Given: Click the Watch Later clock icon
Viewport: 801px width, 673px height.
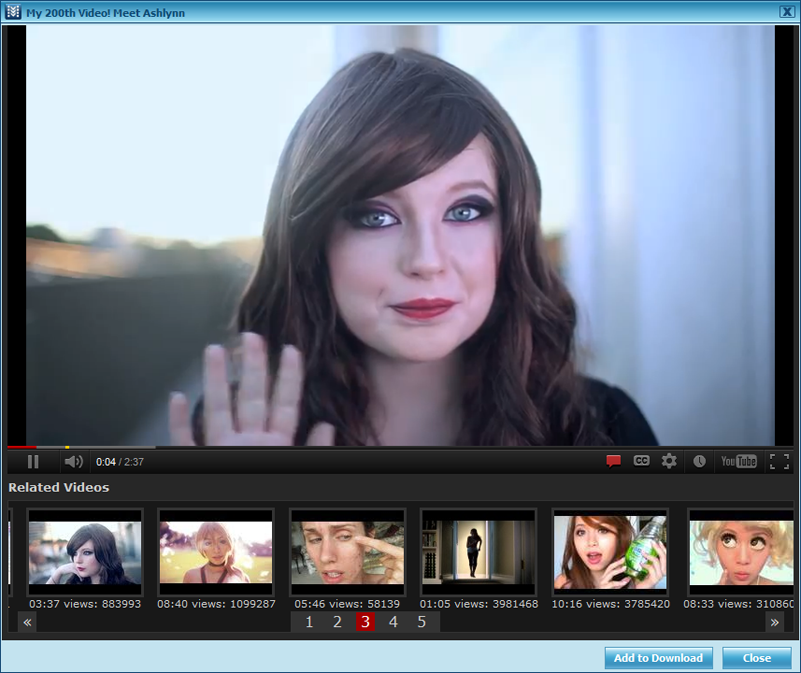Looking at the screenshot, I should pos(699,461).
